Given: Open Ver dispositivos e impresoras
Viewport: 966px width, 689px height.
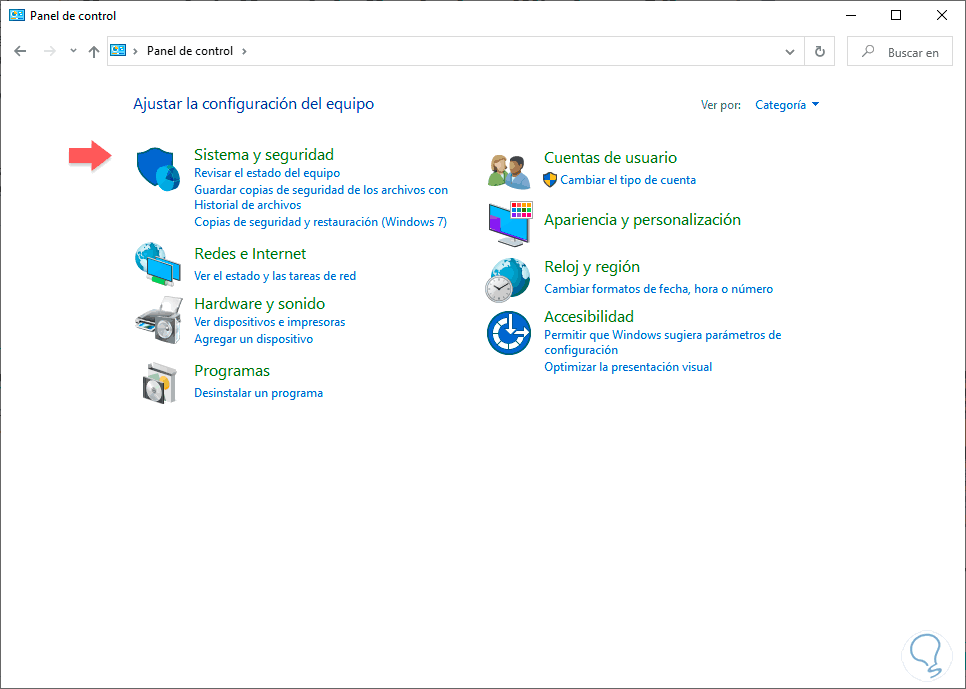Looking at the screenshot, I should (x=269, y=322).
